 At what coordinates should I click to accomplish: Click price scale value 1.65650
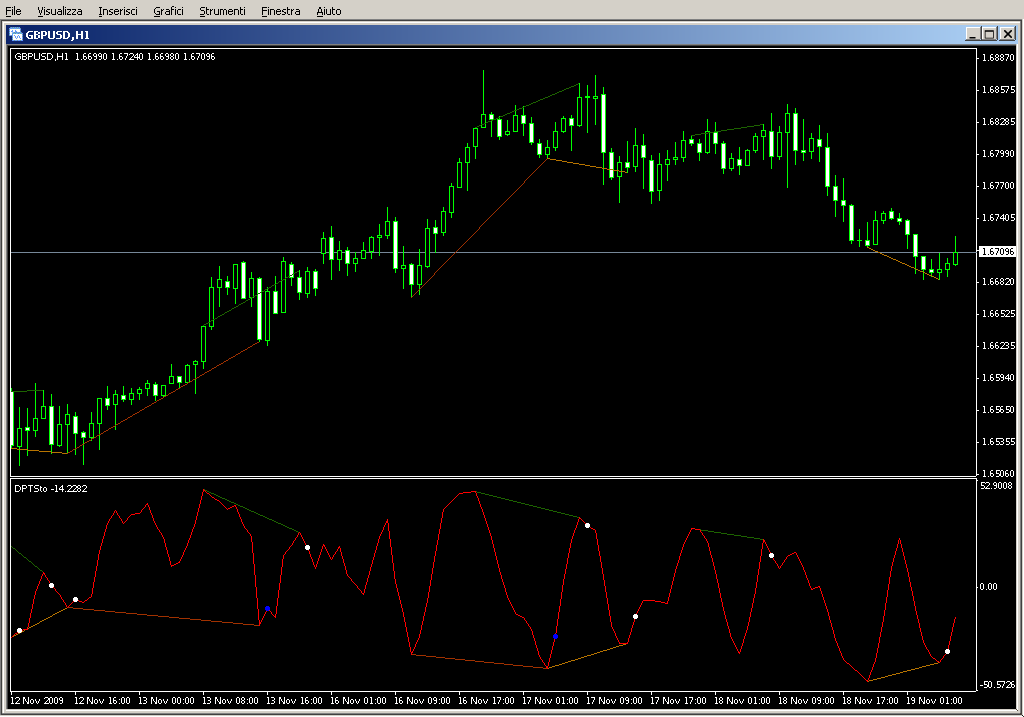[x=999, y=409]
